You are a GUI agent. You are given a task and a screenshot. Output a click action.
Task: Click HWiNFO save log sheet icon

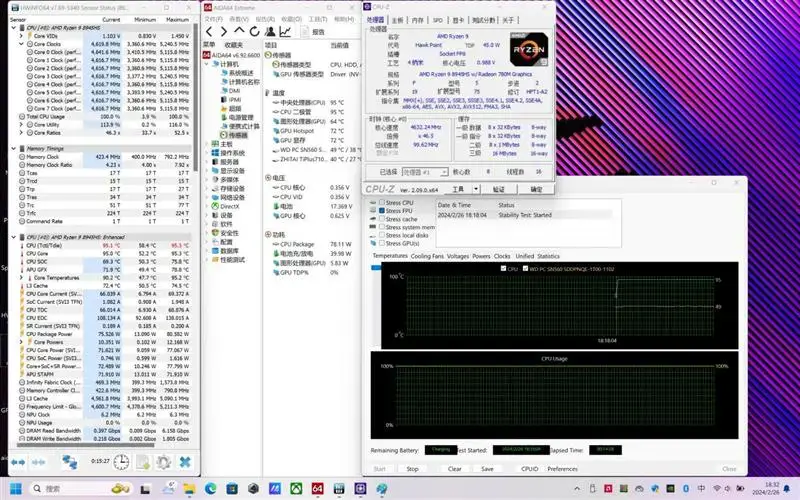tap(143, 462)
